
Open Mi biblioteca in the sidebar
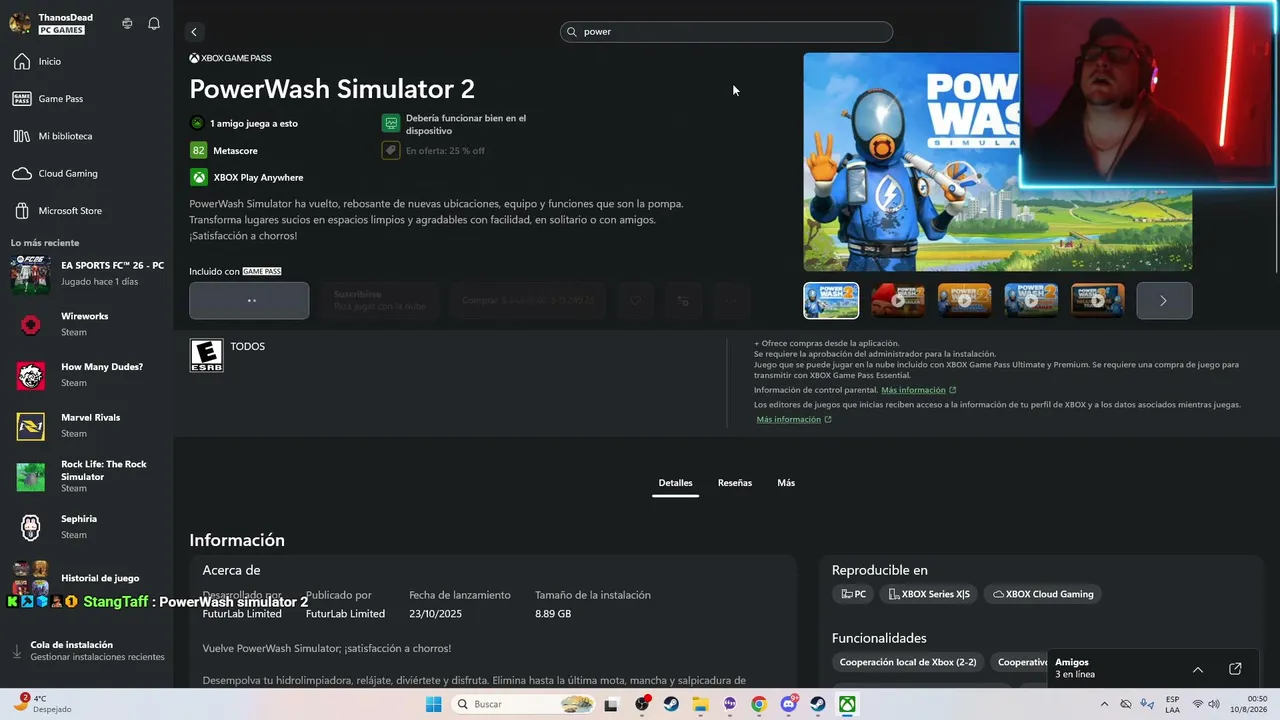coord(86,136)
